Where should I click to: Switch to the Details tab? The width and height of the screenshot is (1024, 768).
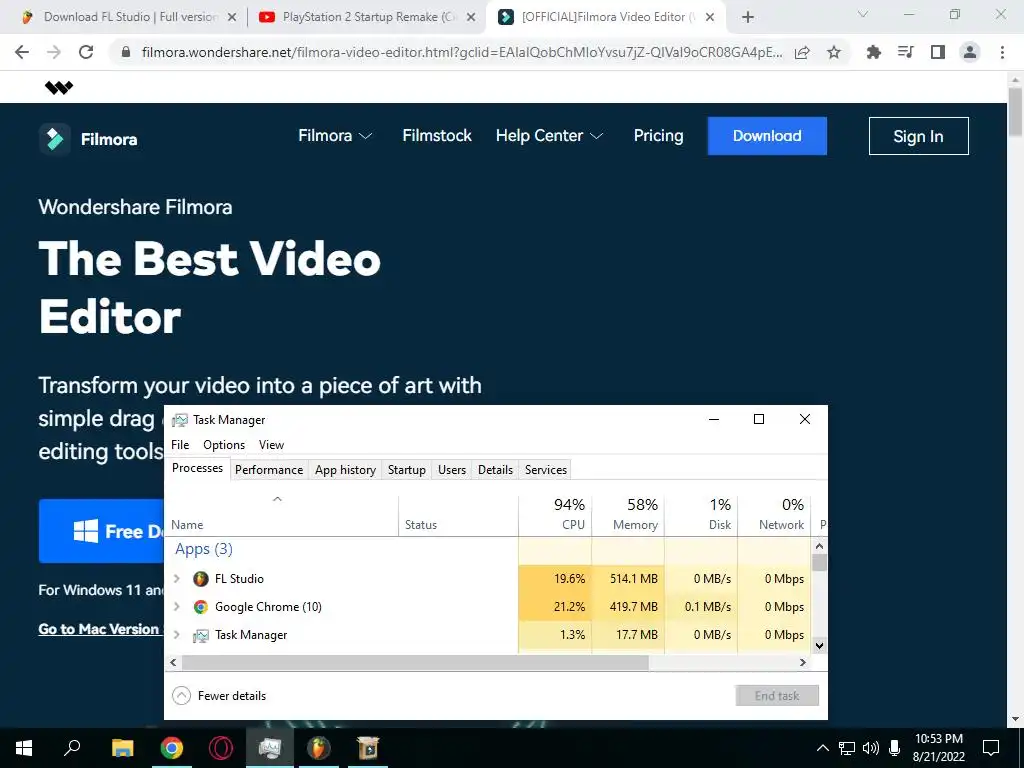tap(495, 470)
